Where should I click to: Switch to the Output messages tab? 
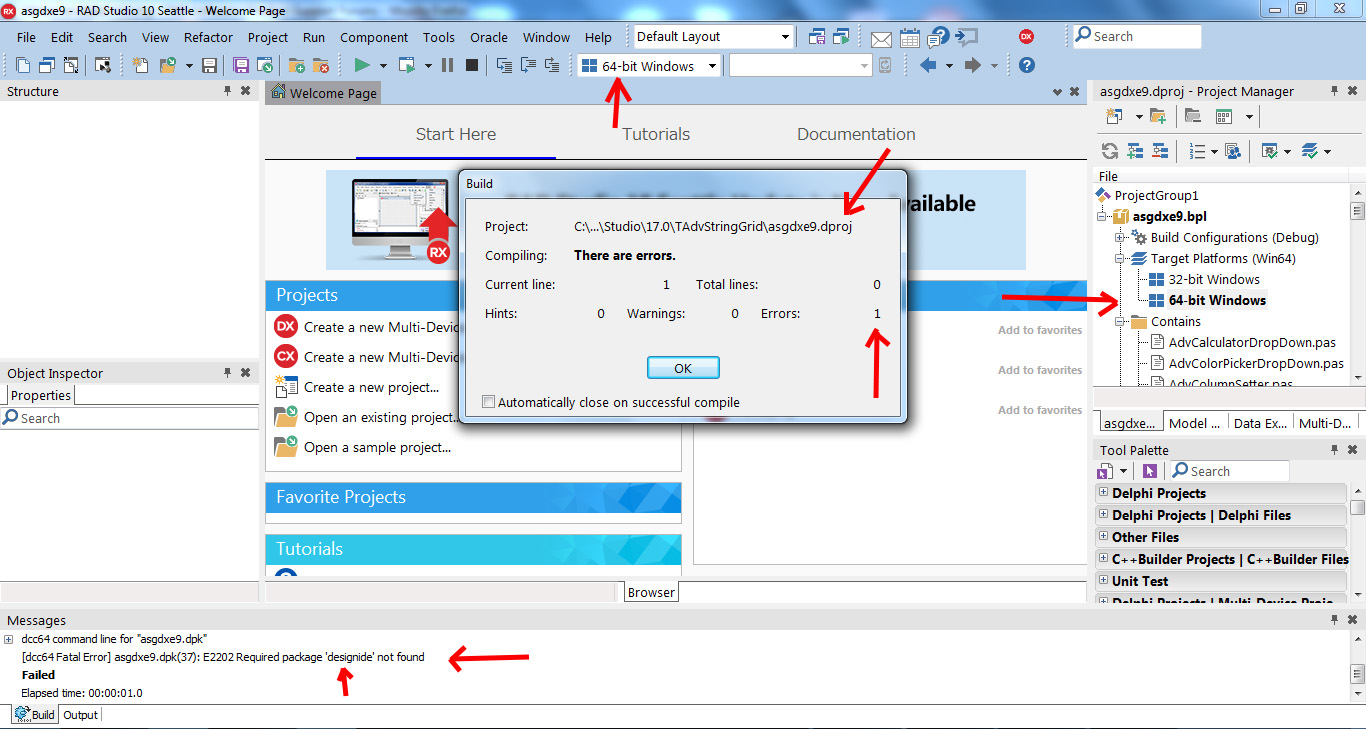(x=81, y=715)
